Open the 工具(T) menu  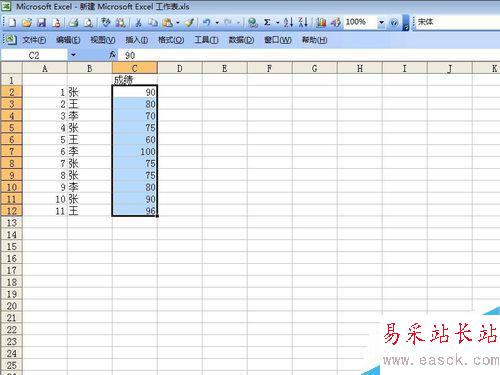click(206, 40)
